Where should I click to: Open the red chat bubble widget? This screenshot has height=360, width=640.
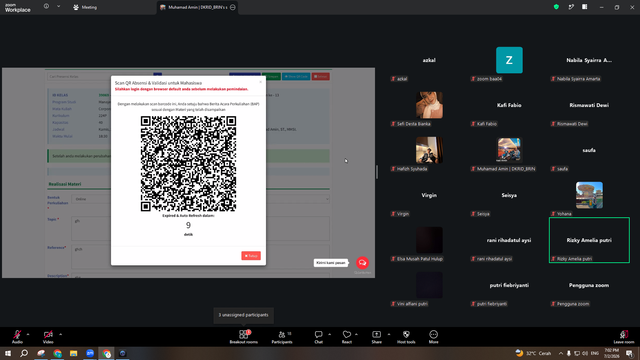point(362,263)
